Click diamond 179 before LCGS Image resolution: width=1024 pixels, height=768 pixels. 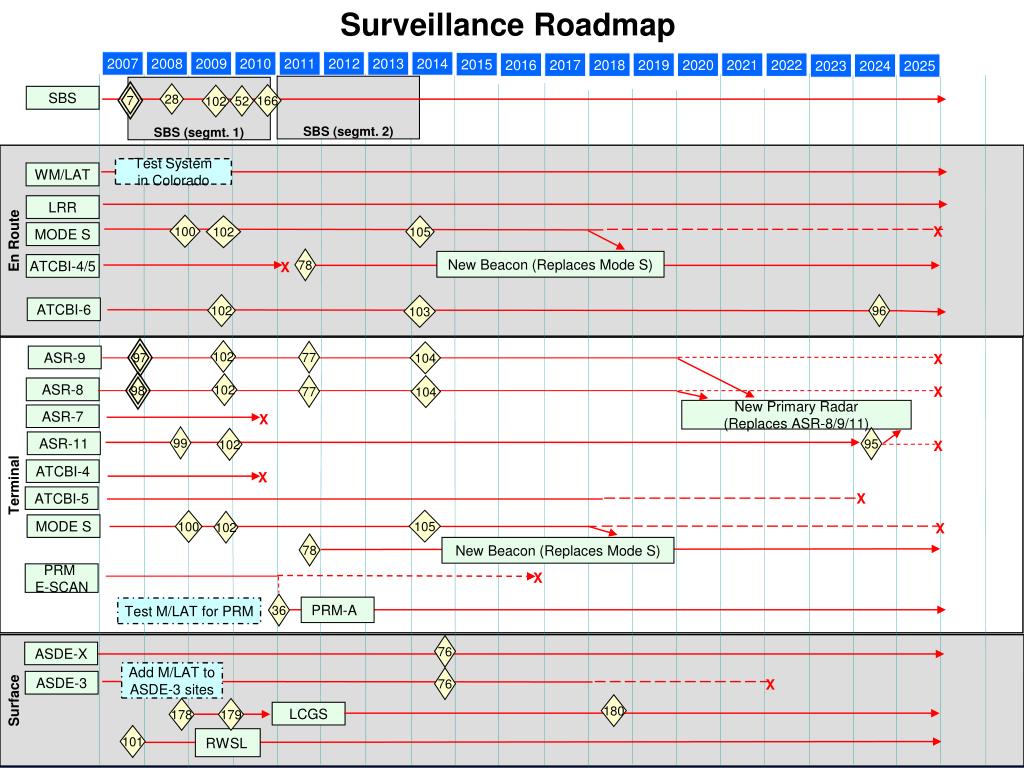coord(231,714)
